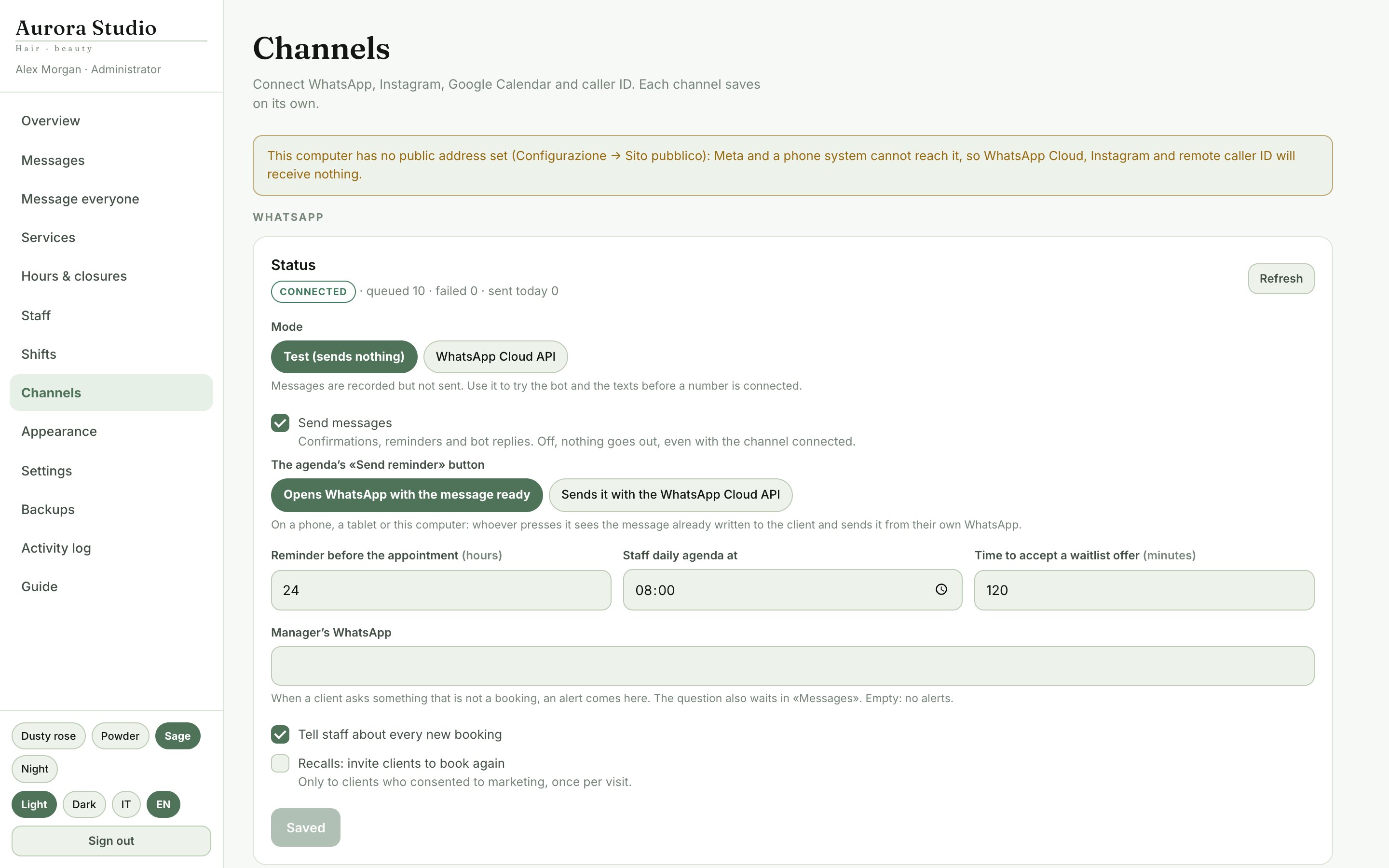Switch to the Night color theme

click(x=34, y=769)
